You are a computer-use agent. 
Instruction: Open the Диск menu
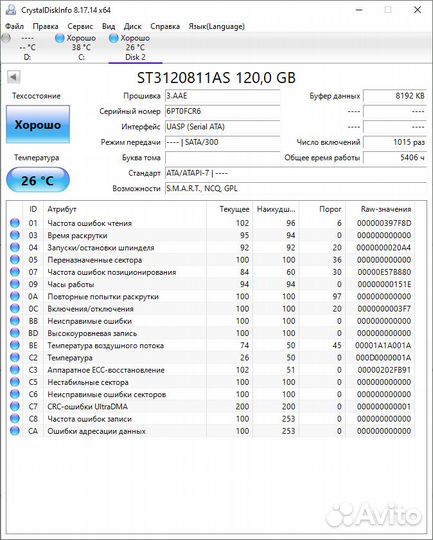(x=133, y=26)
